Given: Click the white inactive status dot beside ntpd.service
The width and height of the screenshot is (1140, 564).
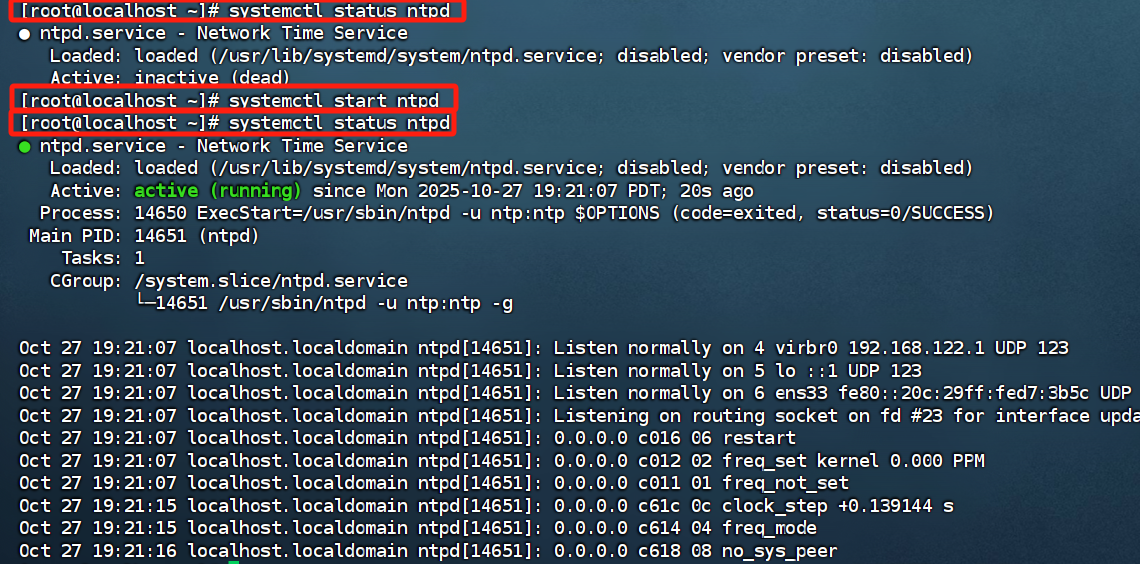Looking at the screenshot, I should point(24,34).
